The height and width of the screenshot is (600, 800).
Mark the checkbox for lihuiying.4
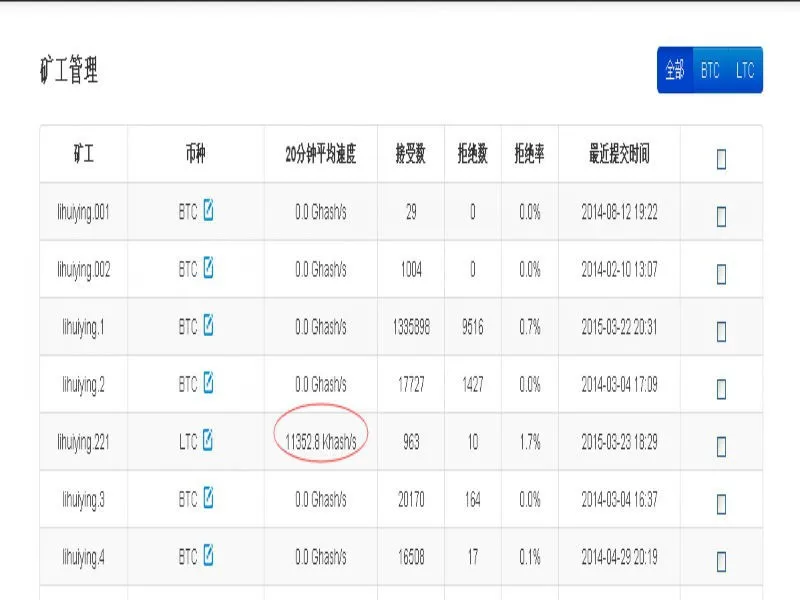point(721,562)
